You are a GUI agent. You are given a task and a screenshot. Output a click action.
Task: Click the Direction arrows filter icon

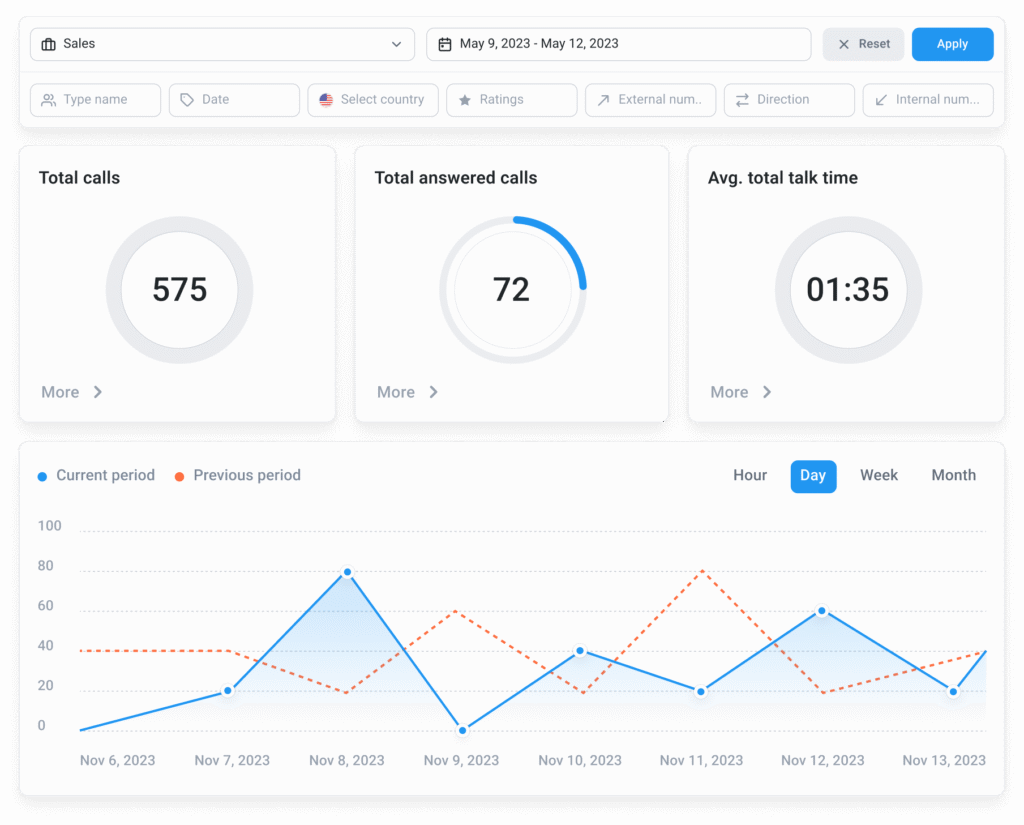coord(741,100)
